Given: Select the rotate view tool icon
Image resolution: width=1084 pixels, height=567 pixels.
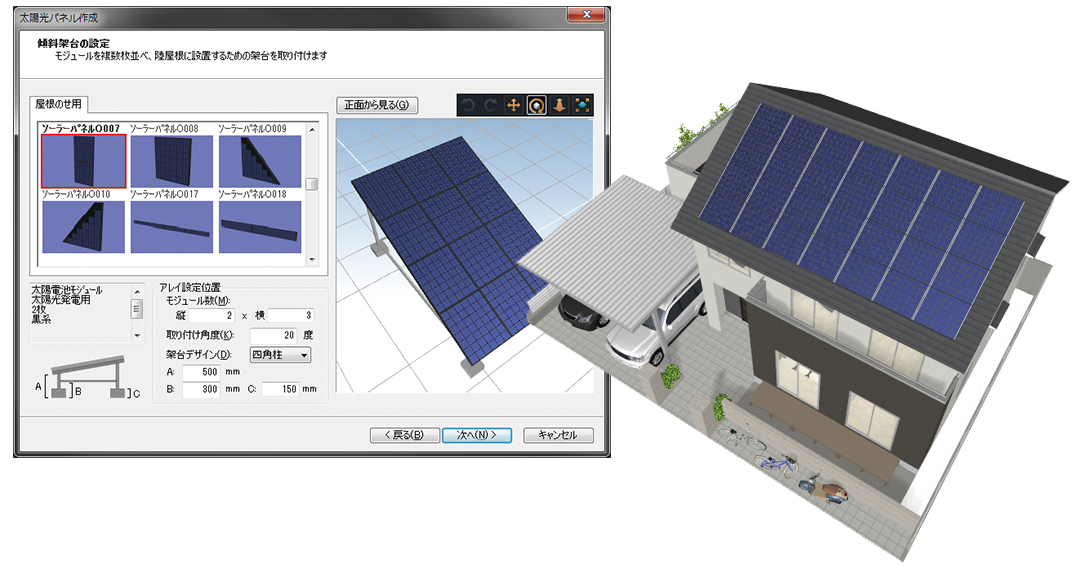Looking at the screenshot, I should click(537, 105).
